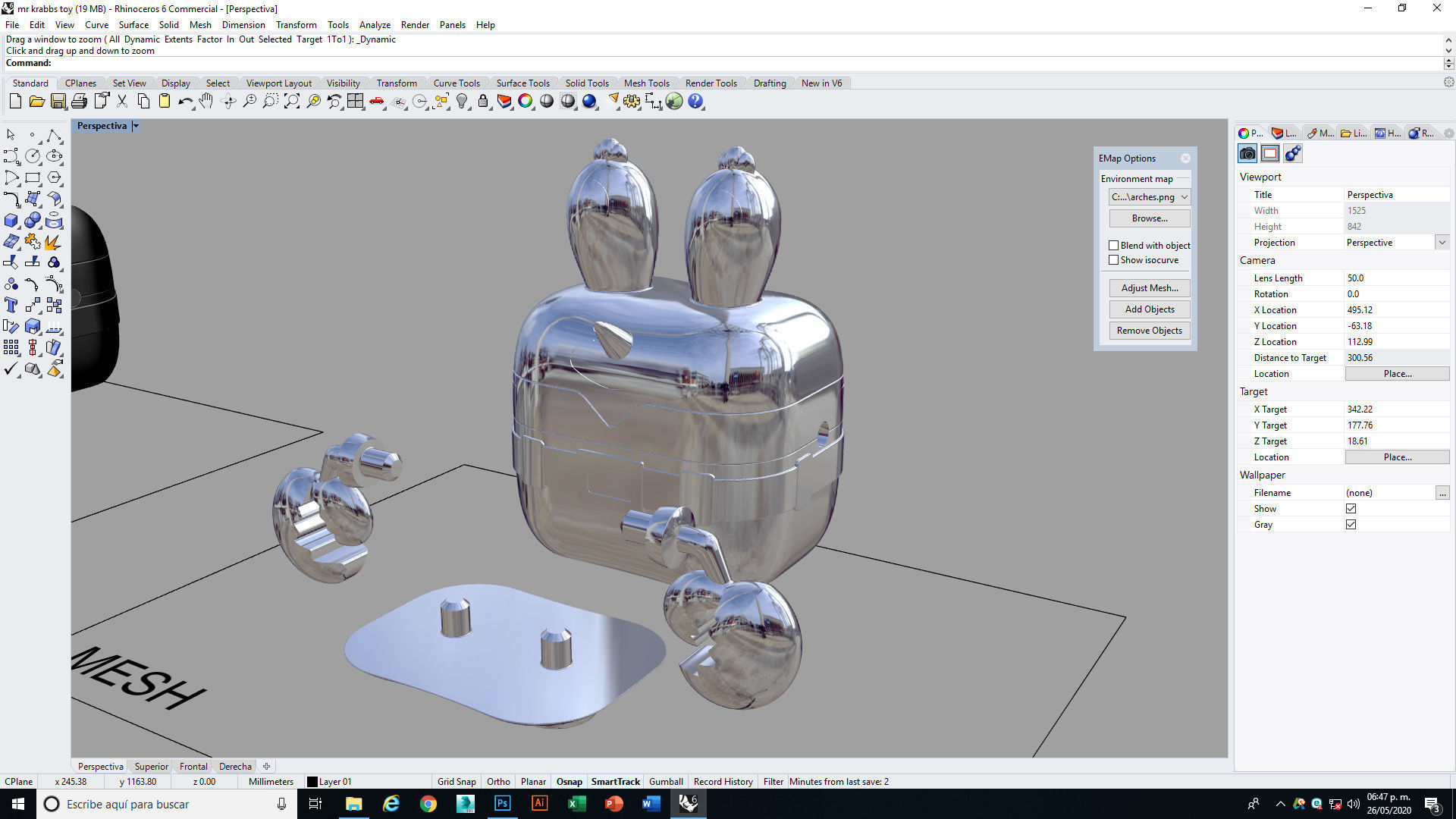Click the Explode tool icon
Image resolution: width=1456 pixels, height=819 pixels.
54,242
